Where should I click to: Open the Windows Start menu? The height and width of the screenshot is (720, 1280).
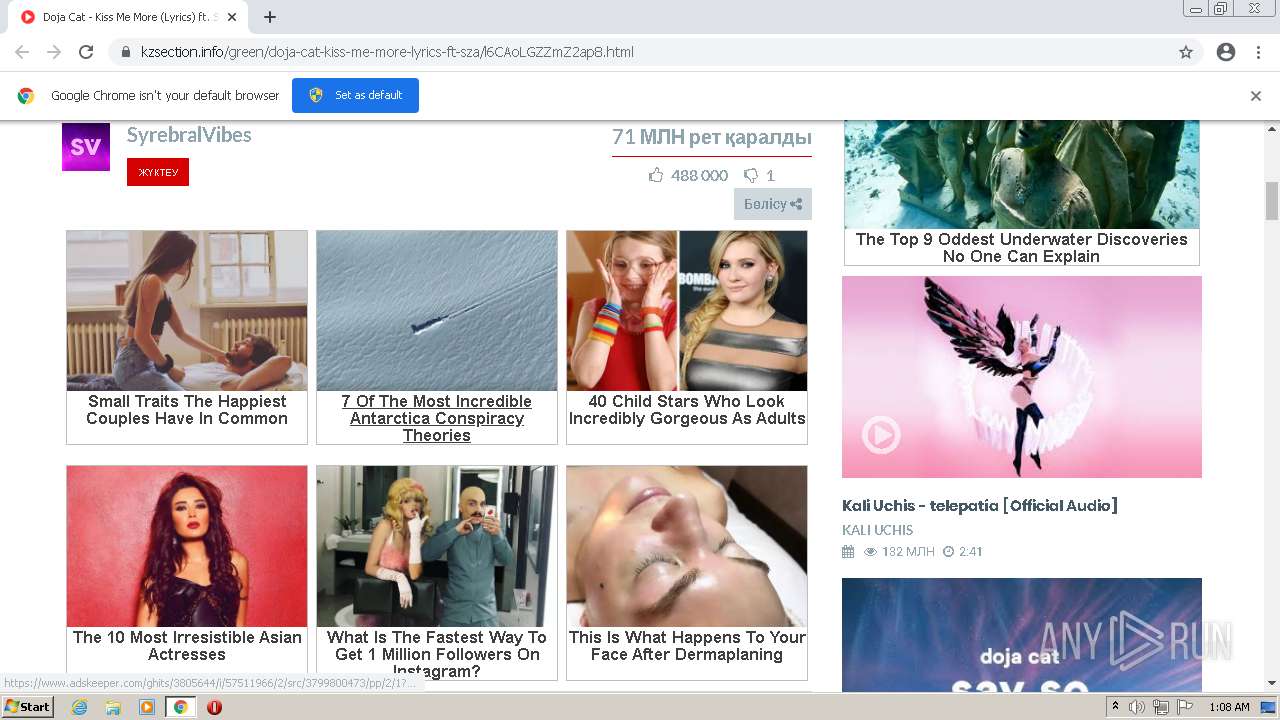(x=28, y=707)
